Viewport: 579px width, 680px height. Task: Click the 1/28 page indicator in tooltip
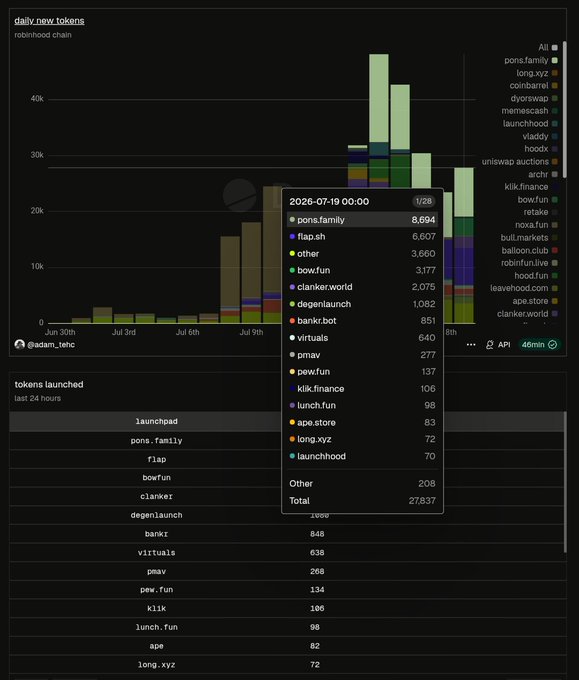(423, 201)
